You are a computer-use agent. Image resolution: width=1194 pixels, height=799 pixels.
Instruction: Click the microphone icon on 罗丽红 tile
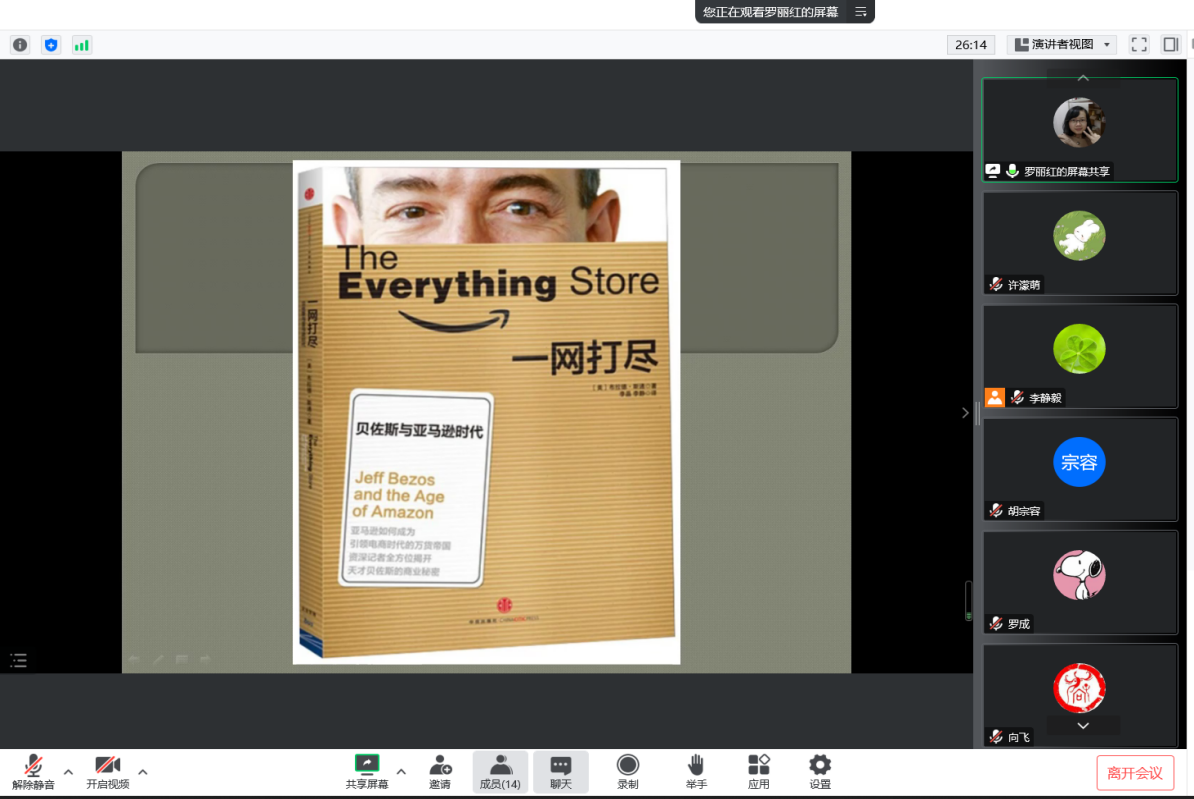coord(1012,171)
